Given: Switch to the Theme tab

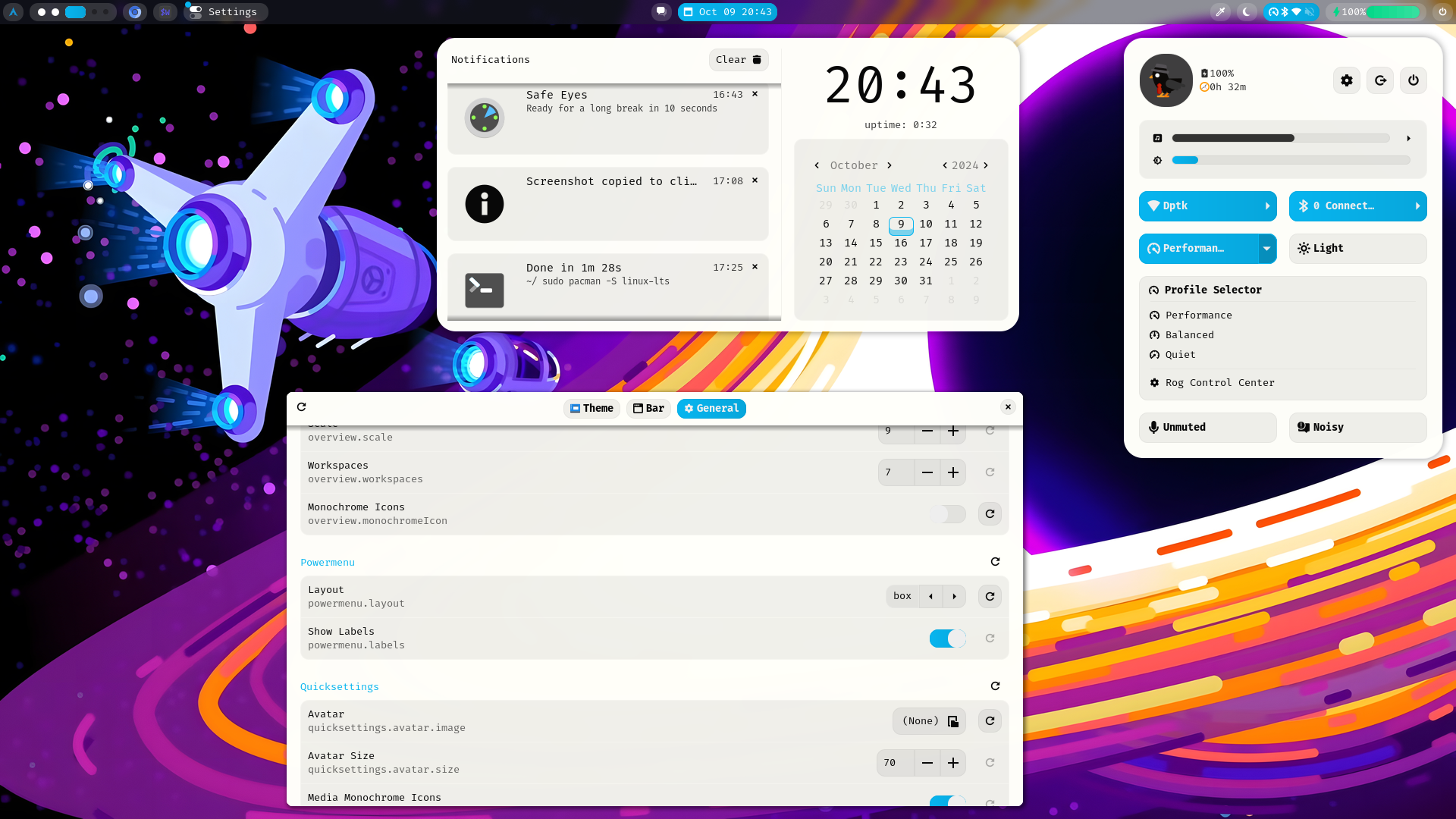Looking at the screenshot, I should point(591,409).
